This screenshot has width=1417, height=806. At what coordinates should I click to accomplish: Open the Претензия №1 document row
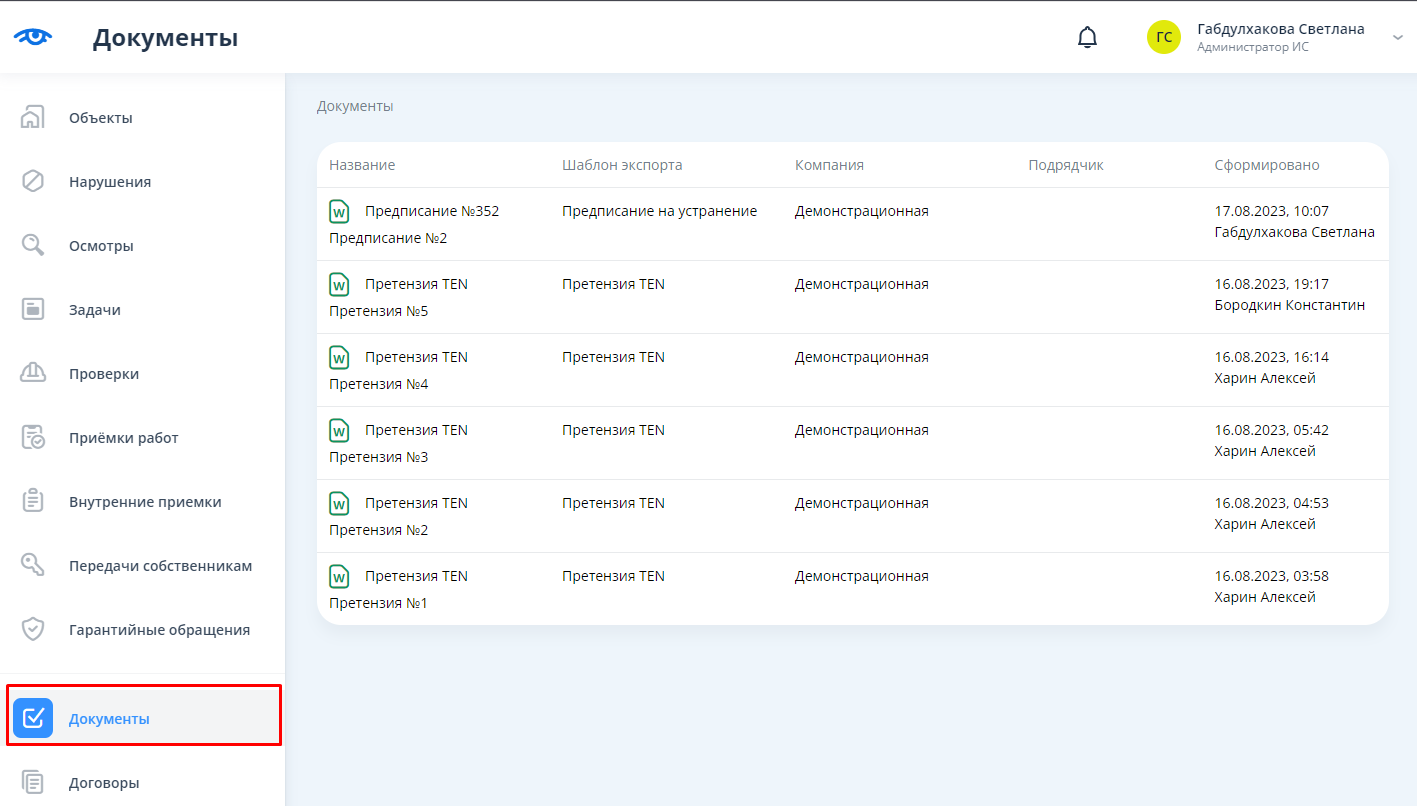(x=378, y=603)
